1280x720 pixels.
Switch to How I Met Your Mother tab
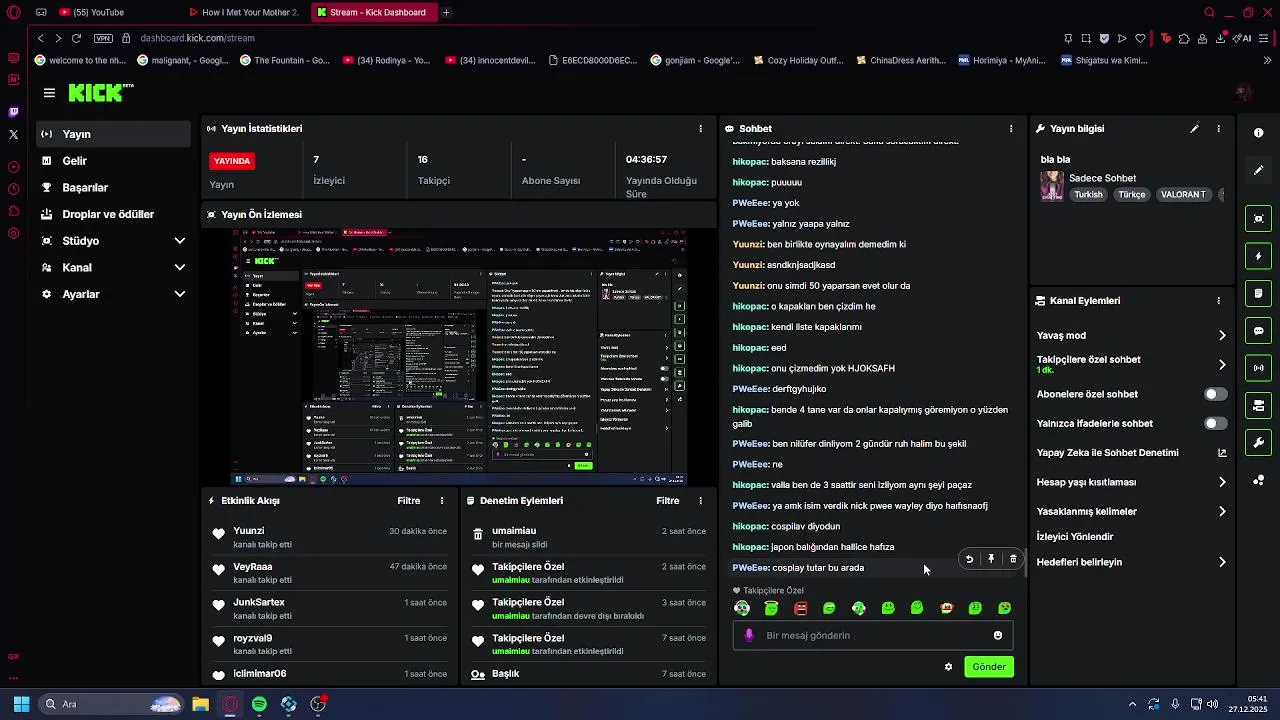click(x=245, y=12)
